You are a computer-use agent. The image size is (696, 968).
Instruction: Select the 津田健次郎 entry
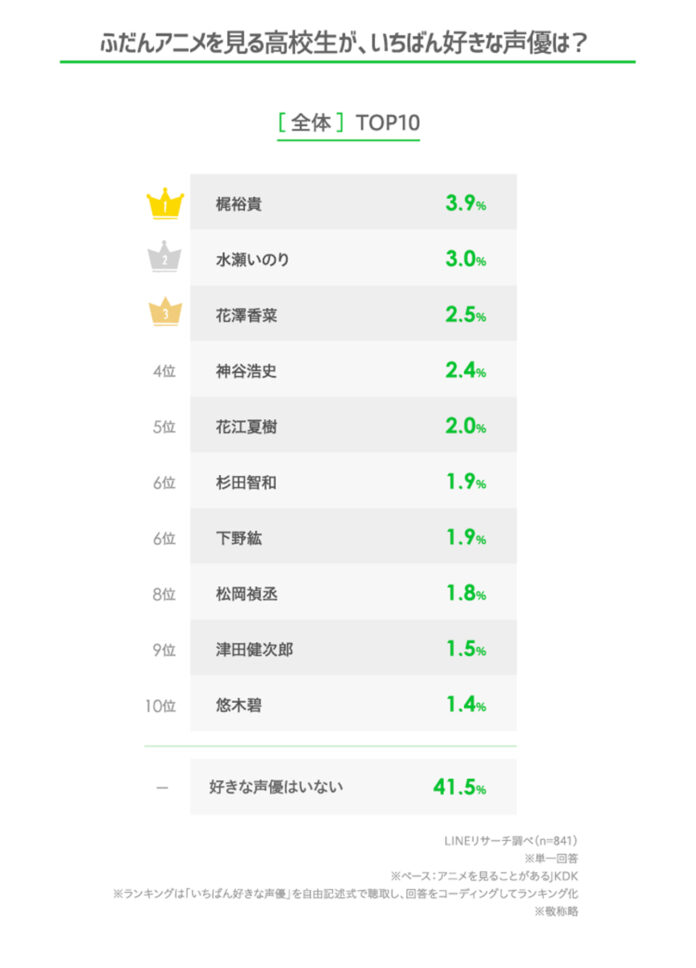[x=254, y=650]
